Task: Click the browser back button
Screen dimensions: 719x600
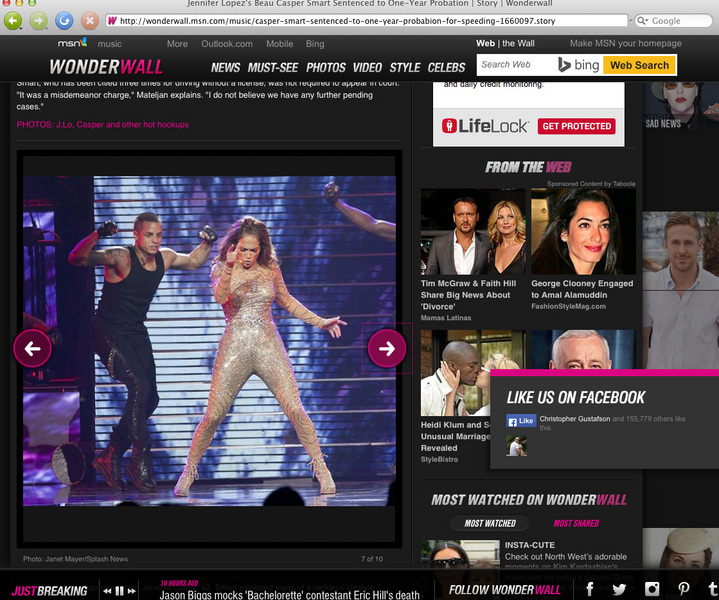Action: pyautogui.click(x=13, y=20)
